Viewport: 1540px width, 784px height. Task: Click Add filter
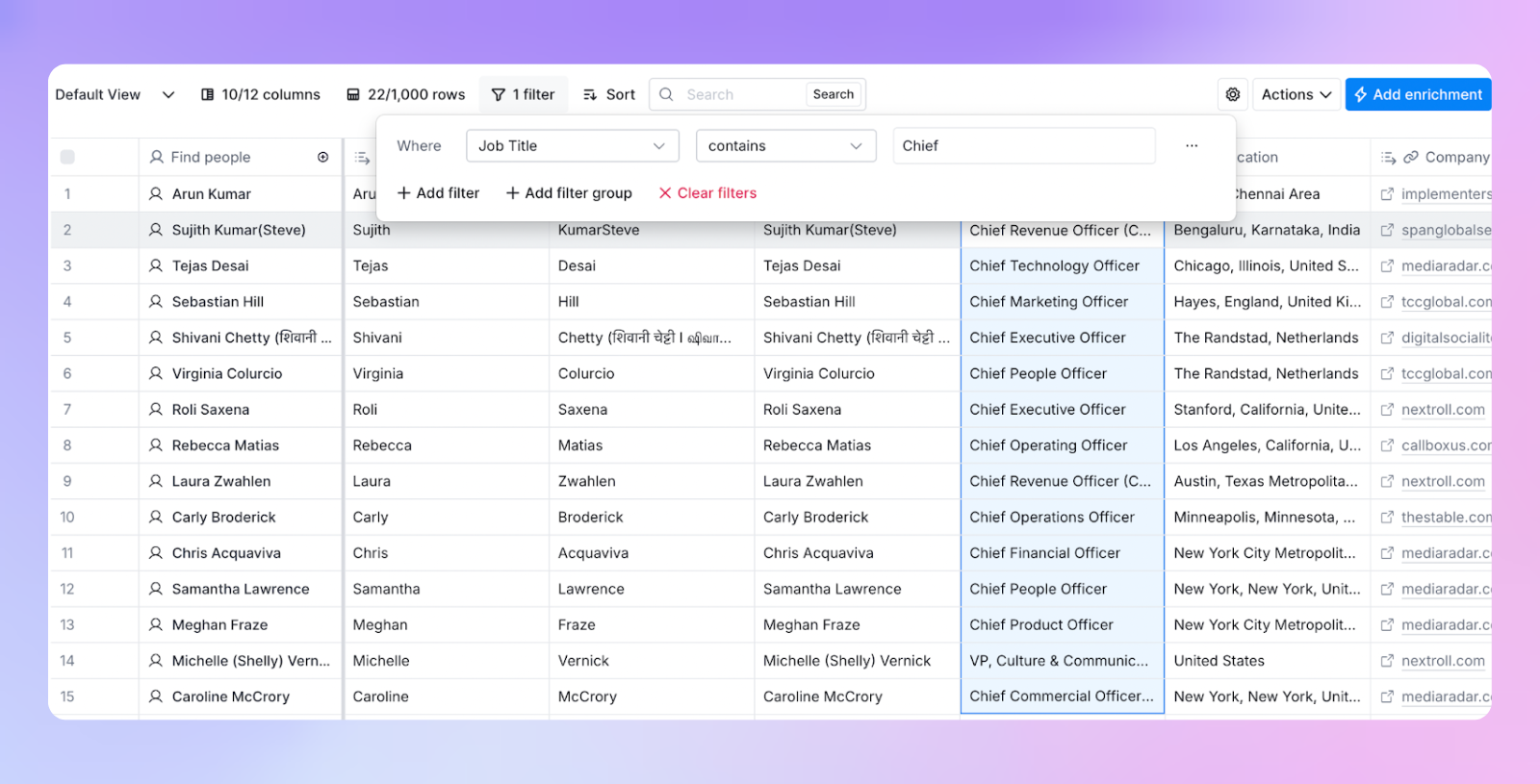pos(438,192)
